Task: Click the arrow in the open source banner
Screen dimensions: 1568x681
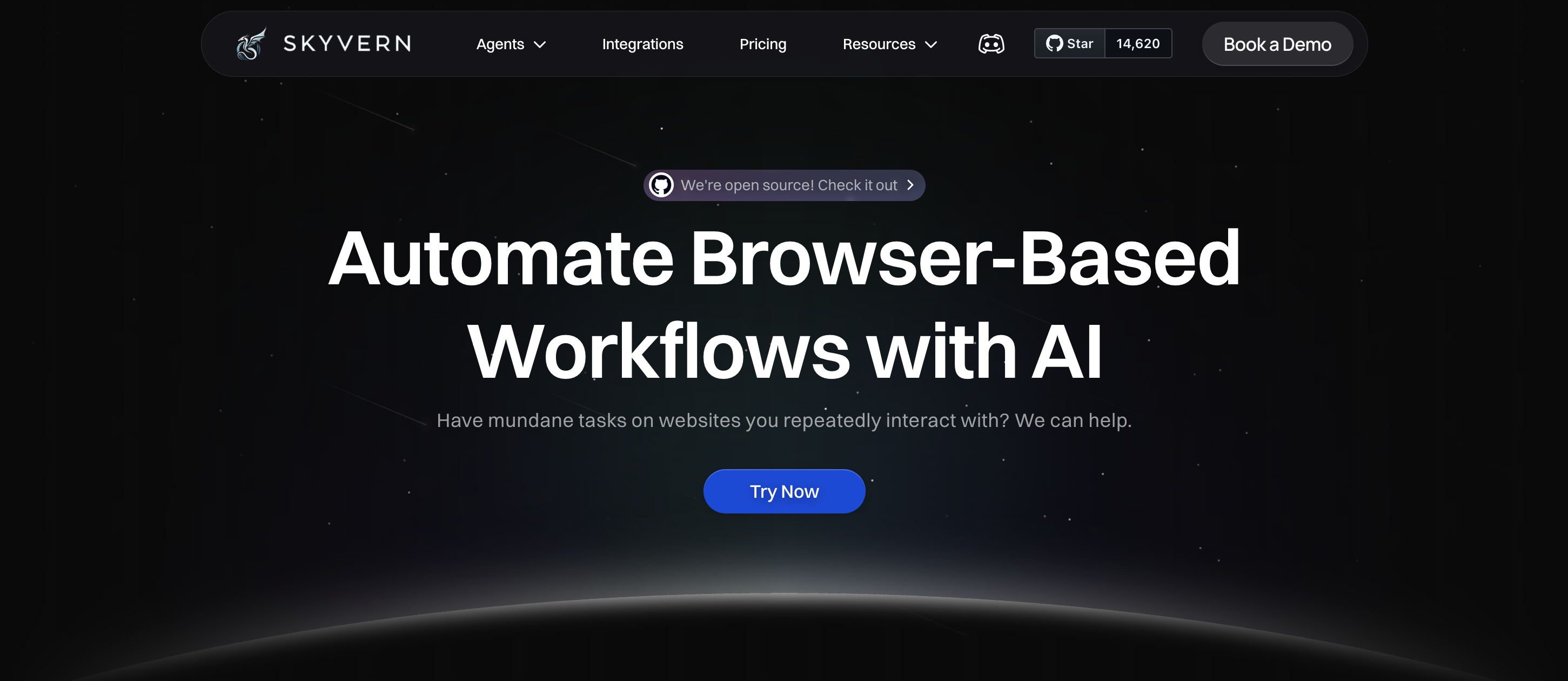Action: tap(910, 185)
